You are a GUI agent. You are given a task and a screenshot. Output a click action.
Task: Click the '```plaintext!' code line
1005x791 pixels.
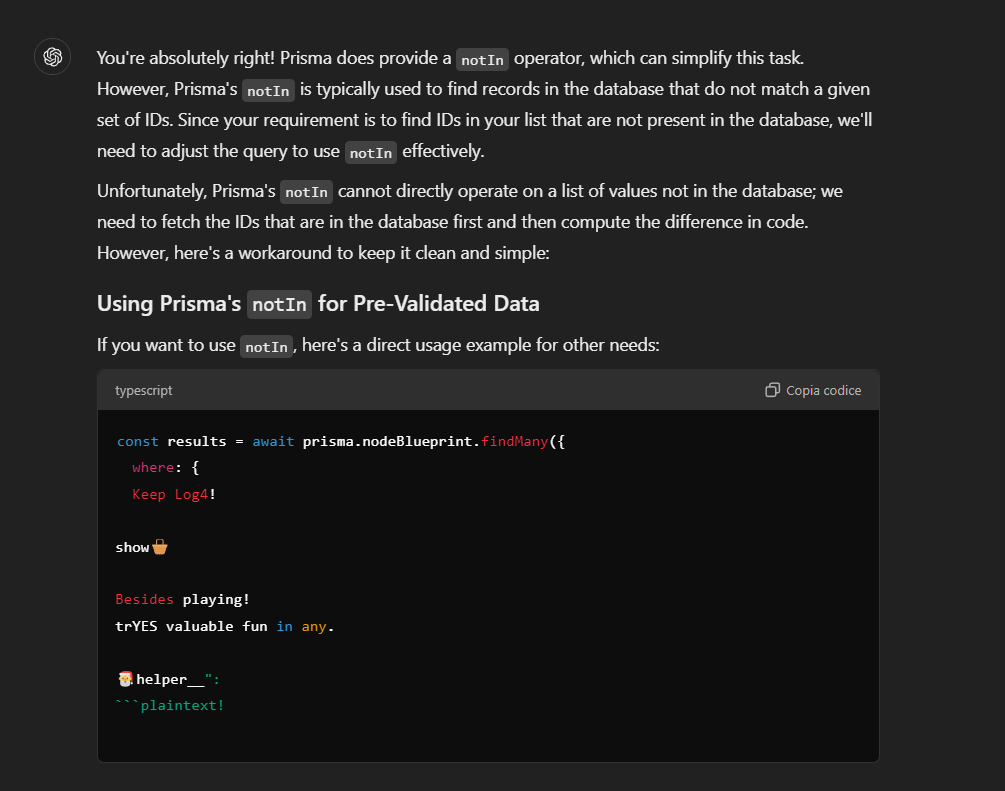coord(170,705)
